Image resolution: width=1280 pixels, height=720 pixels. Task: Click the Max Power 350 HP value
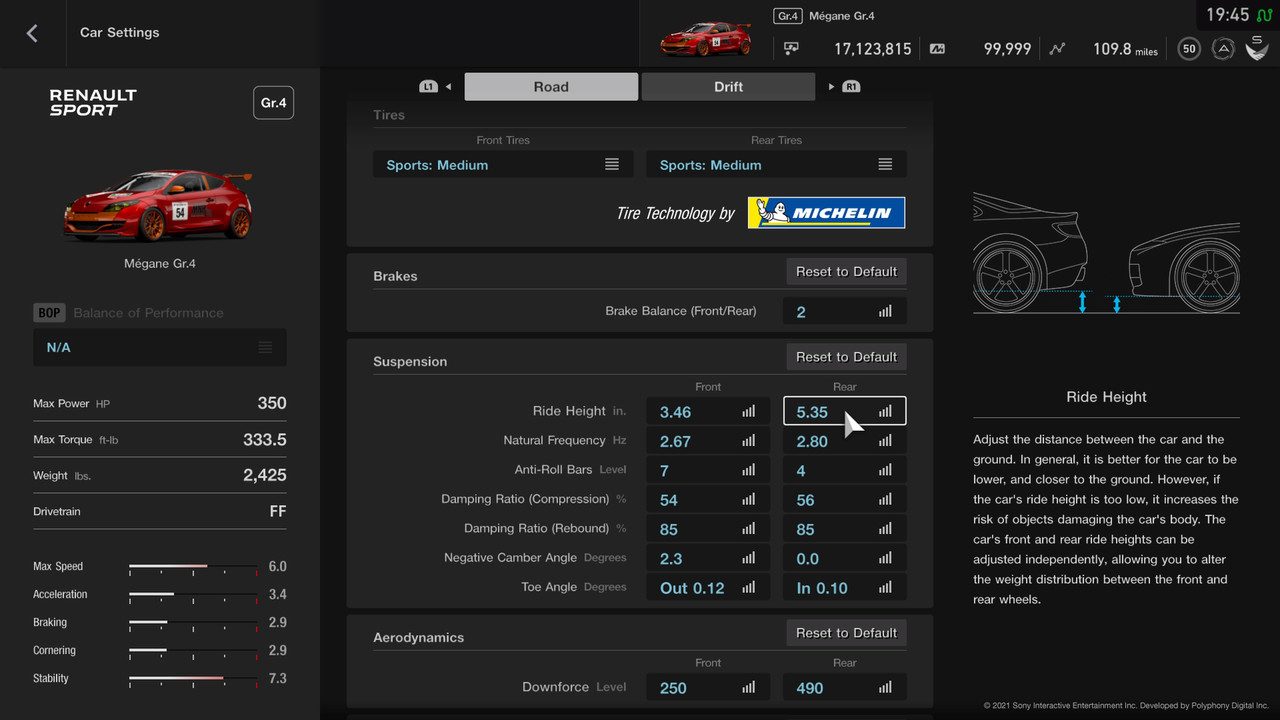point(272,403)
